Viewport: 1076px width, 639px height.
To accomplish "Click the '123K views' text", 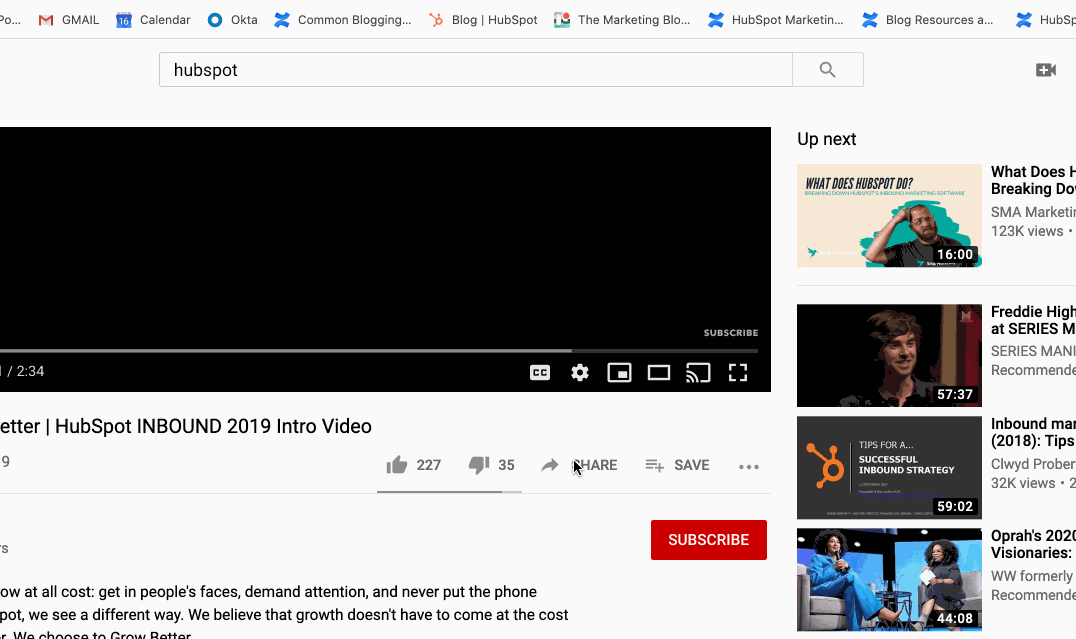I will [1027, 231].
